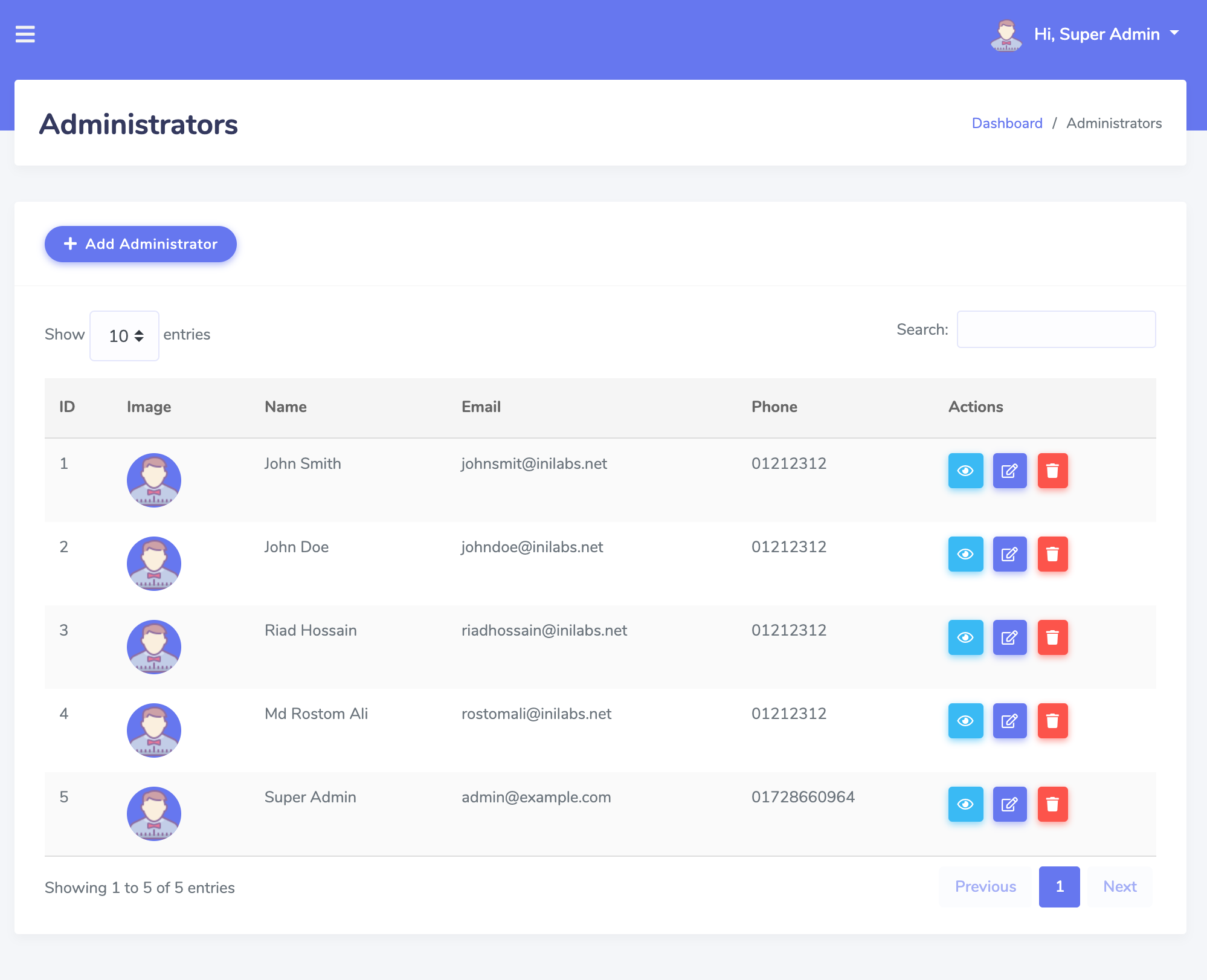Delete John Smith's record
The height and width of the screenshot is (980, 1207).
pyautogui.click(x=1052, y=471)
